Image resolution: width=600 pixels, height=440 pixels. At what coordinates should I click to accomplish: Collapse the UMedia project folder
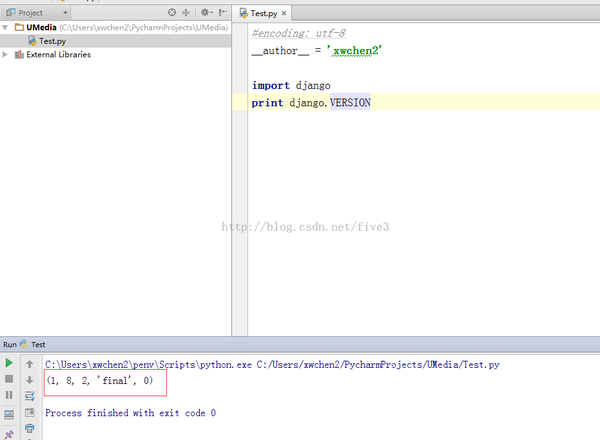point(6,28)
